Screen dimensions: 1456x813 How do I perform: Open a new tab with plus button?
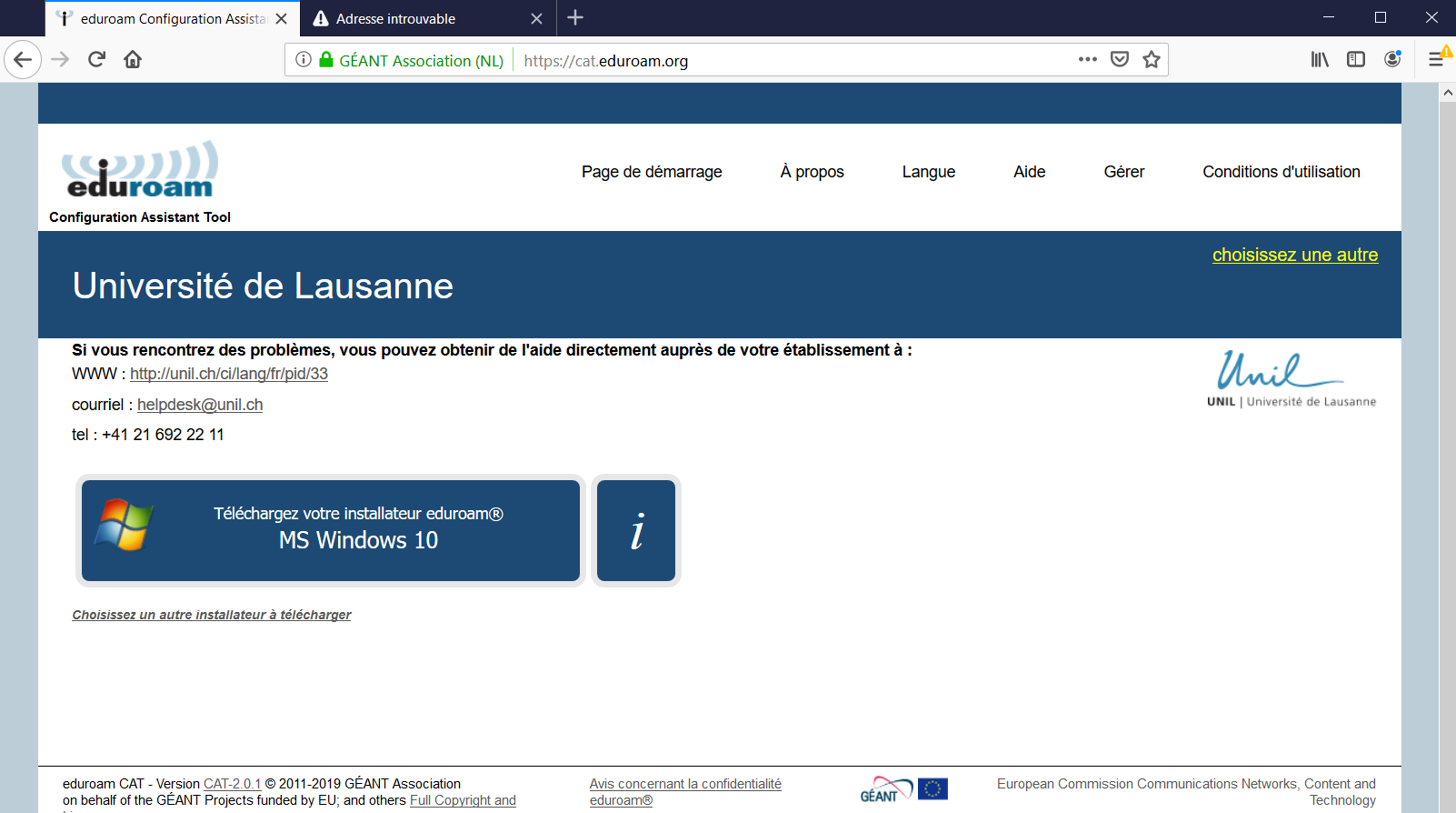[x=575, y=18]
